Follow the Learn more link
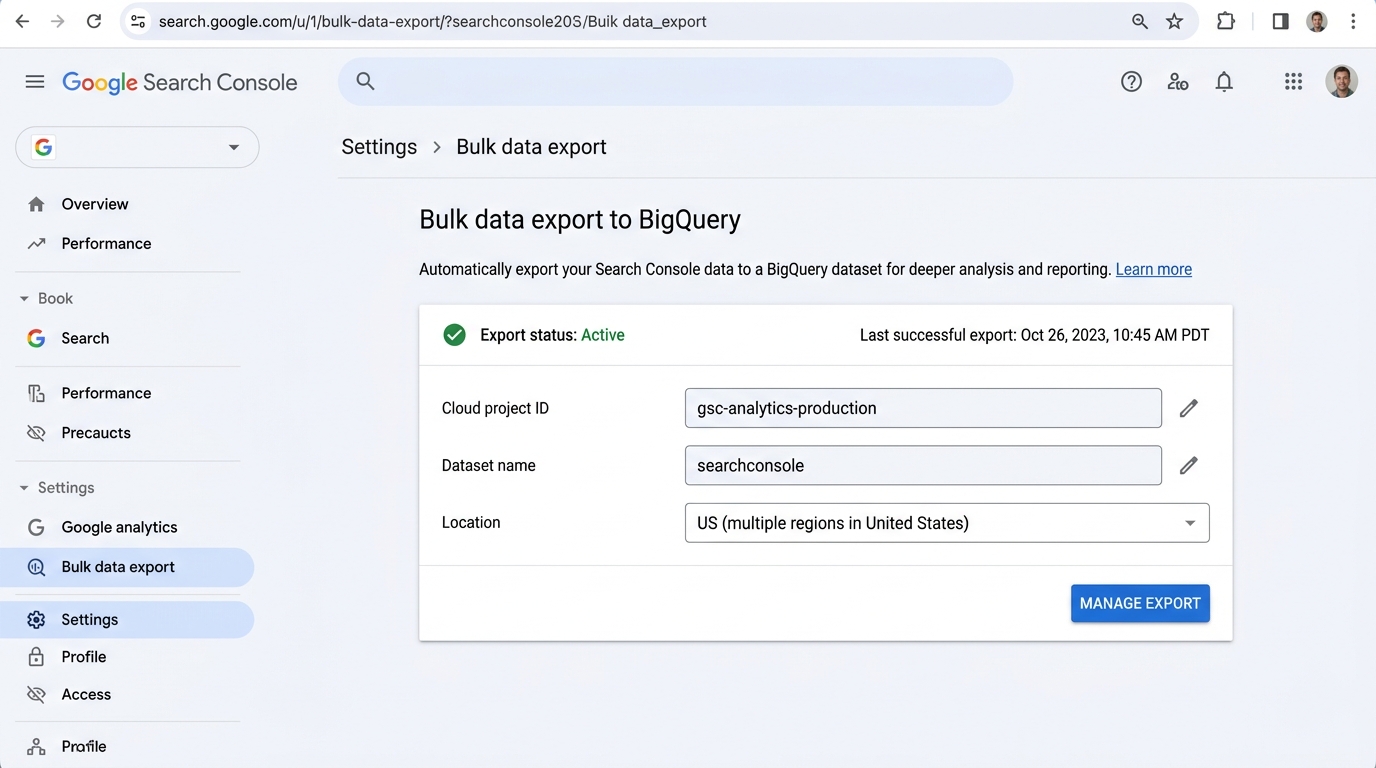Image resolution: width=1376 pixels, height=768 pixels. [1154, 269]
